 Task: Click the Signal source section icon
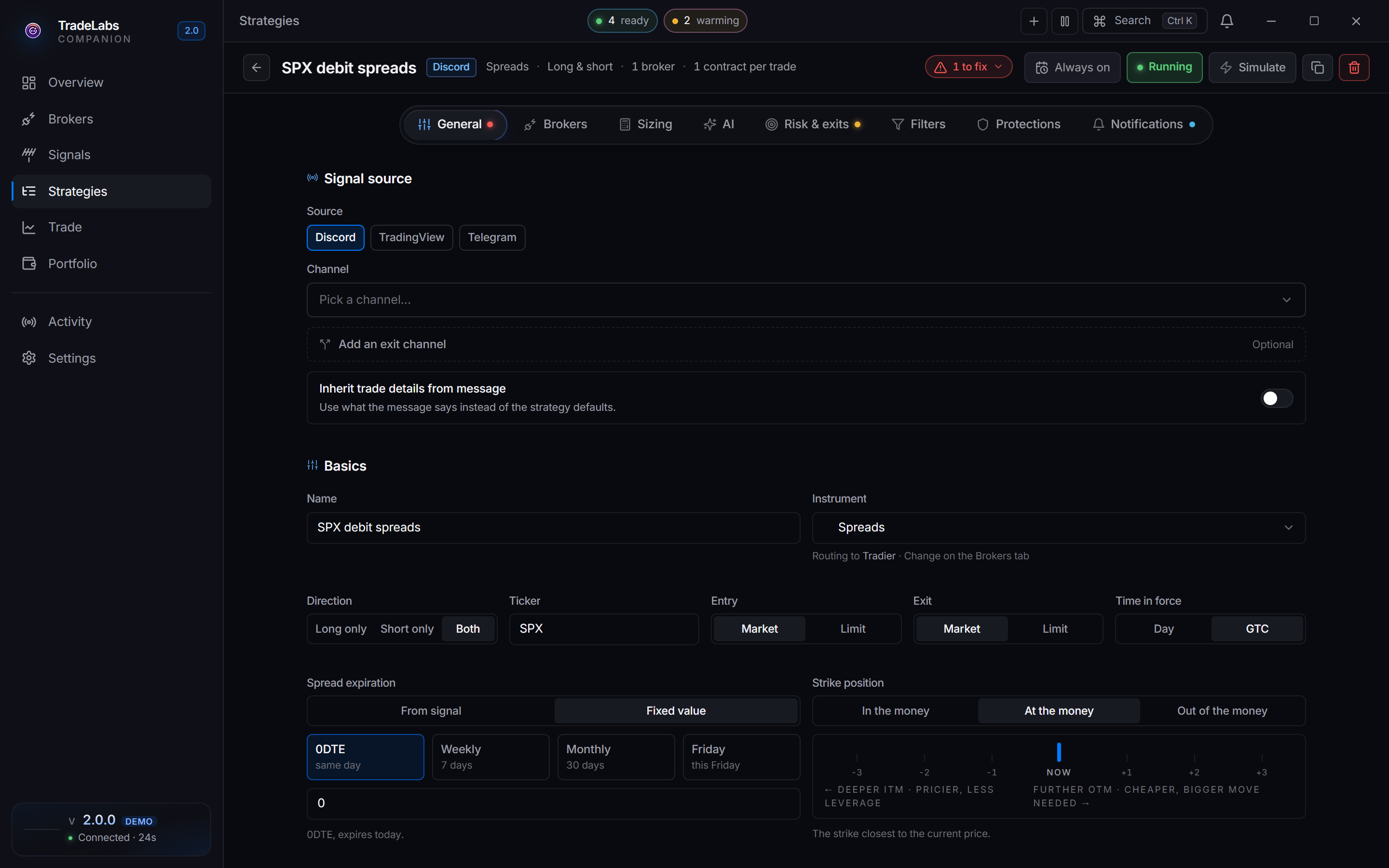pos(312,178)
